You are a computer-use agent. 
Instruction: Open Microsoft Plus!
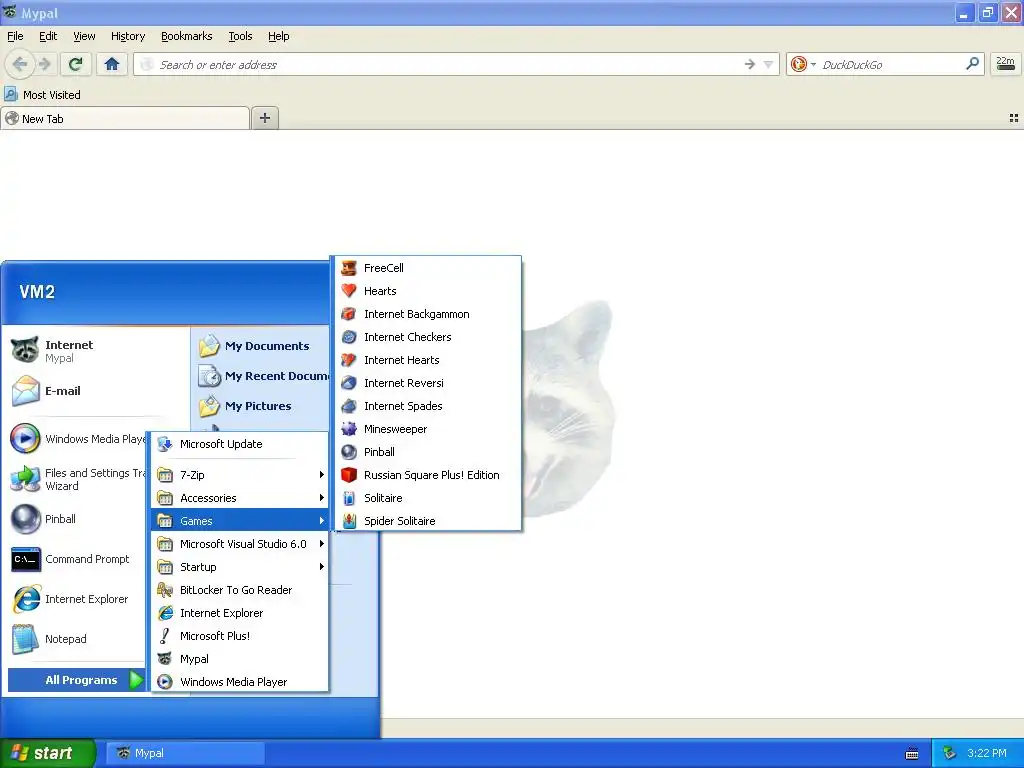(x=240, y=636)
